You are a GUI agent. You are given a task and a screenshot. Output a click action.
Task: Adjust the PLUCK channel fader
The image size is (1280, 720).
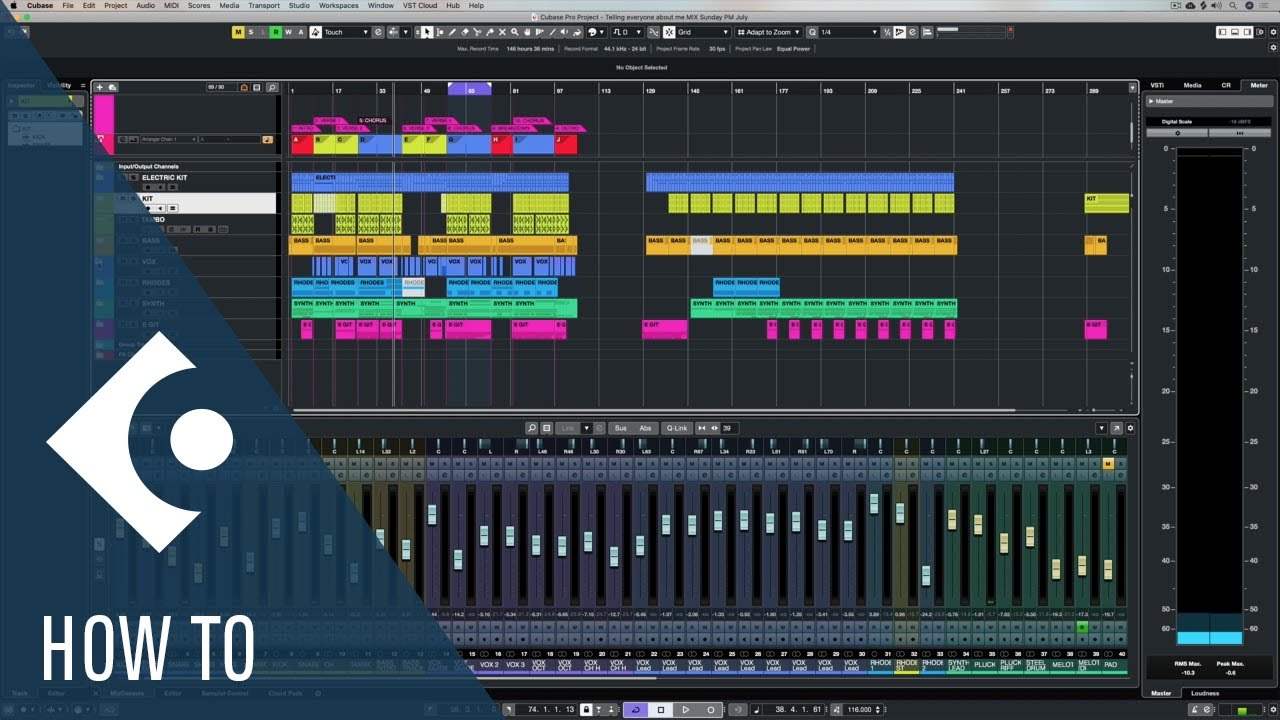[978, 525]
